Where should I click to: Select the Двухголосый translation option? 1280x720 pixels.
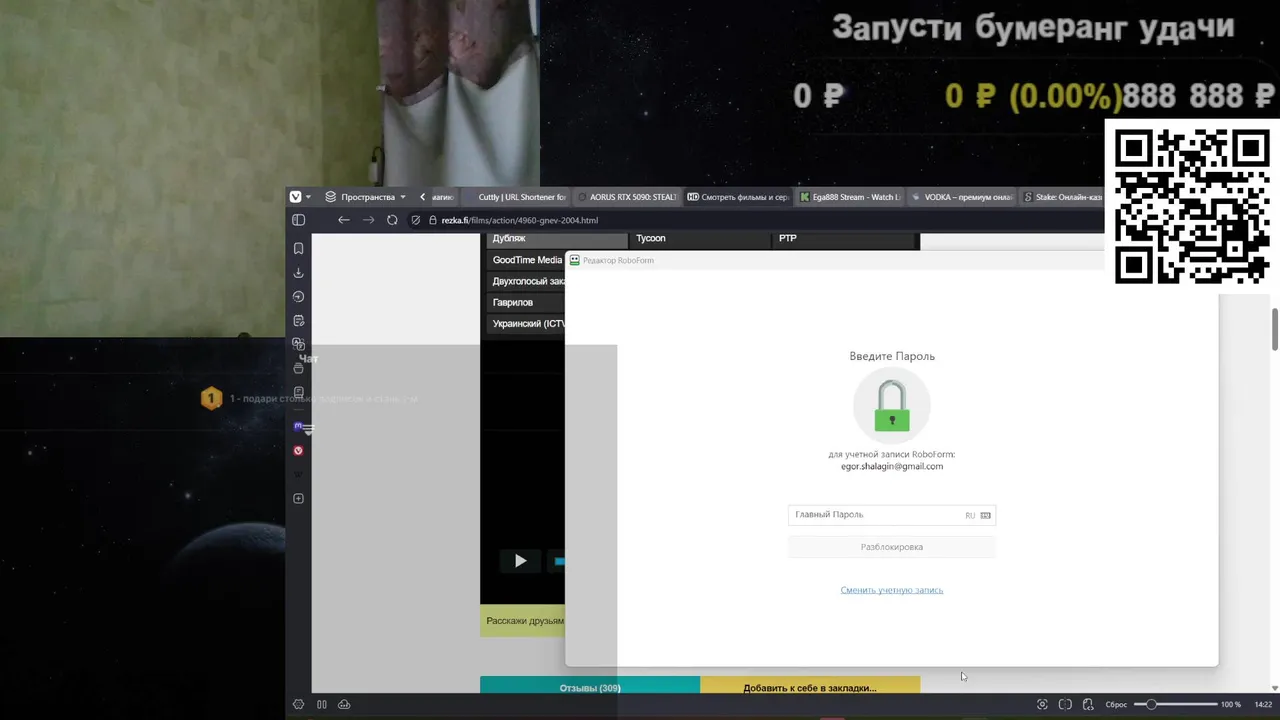coord(526,281)
